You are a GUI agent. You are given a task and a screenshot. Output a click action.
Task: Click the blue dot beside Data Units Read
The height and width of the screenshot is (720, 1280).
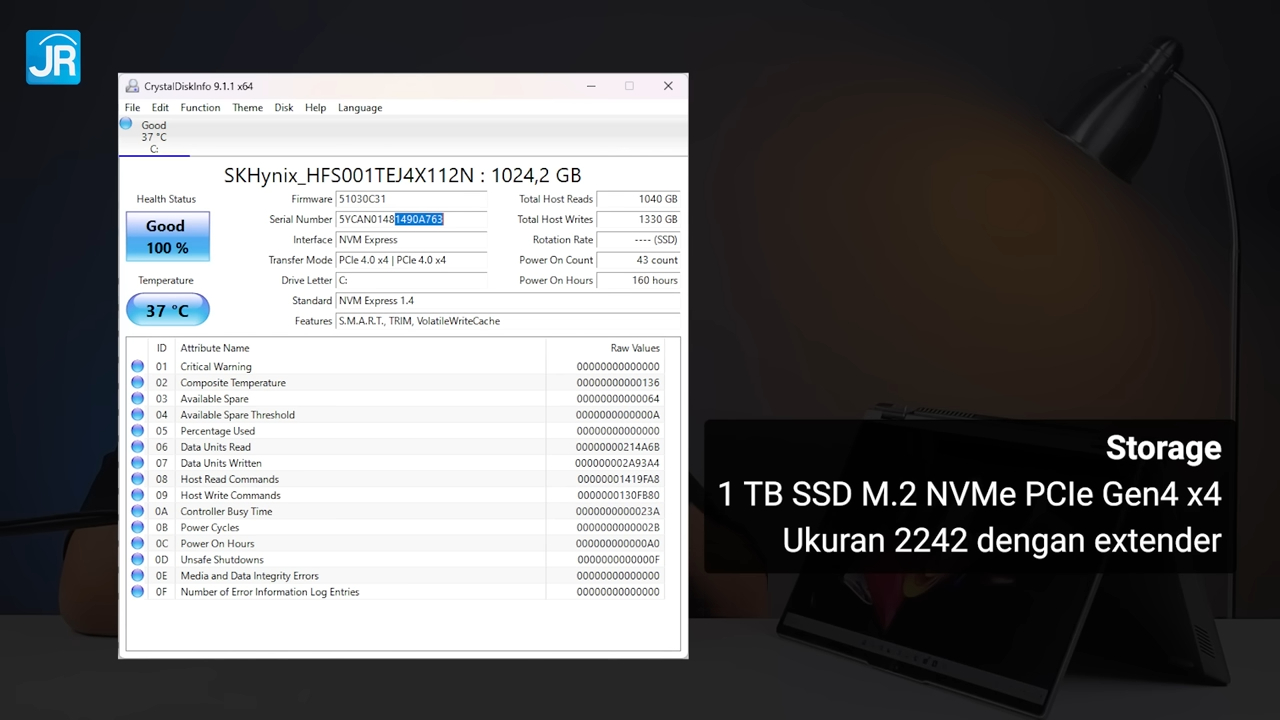coord(137,447)
